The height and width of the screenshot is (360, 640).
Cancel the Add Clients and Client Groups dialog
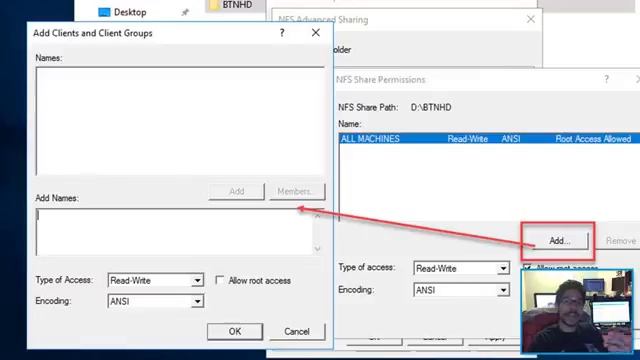click(x=297, y=331)
